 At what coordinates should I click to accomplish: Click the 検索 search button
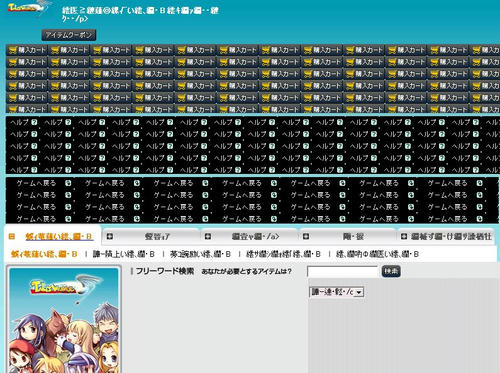[x=391, y=271]
